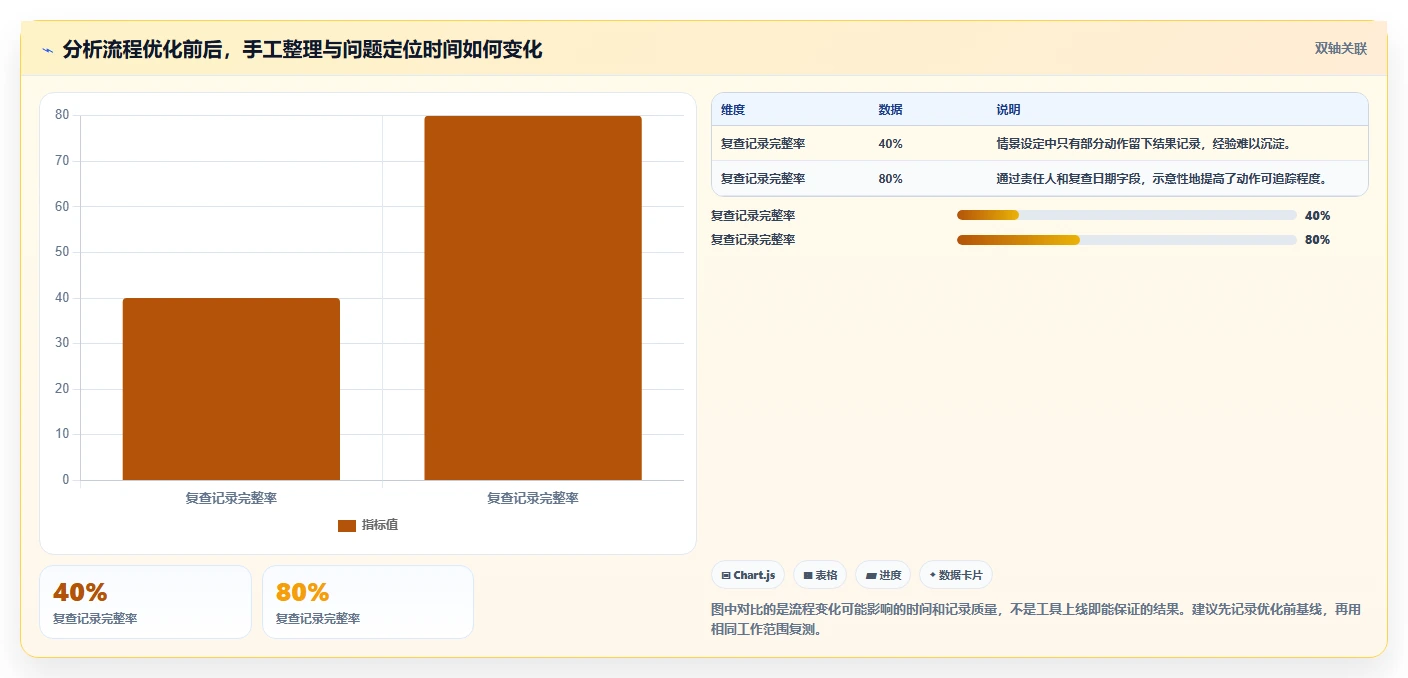
Task: Select the Chart.js chip
Action: click(x=748, y=575)
